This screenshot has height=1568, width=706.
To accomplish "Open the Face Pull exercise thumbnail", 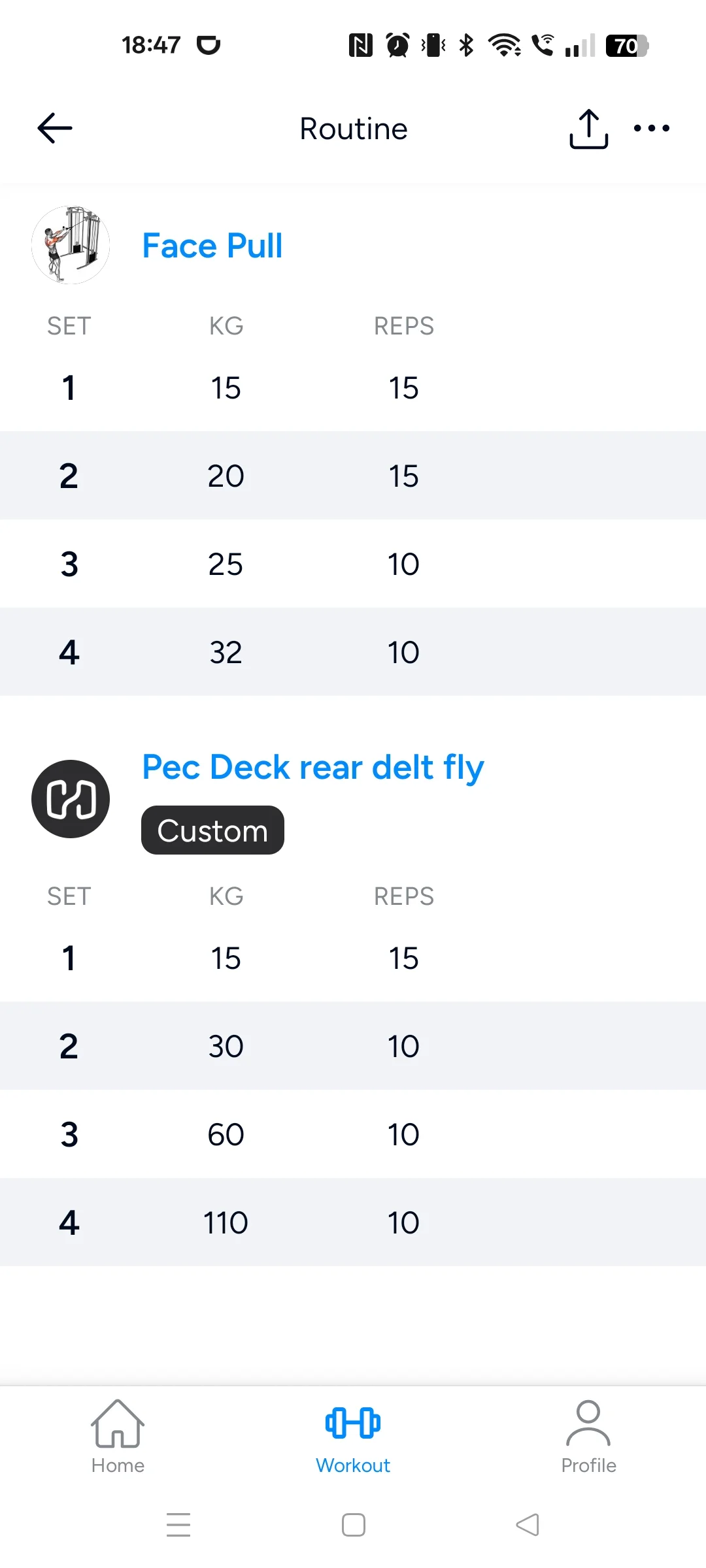I will tap(71, 245).
